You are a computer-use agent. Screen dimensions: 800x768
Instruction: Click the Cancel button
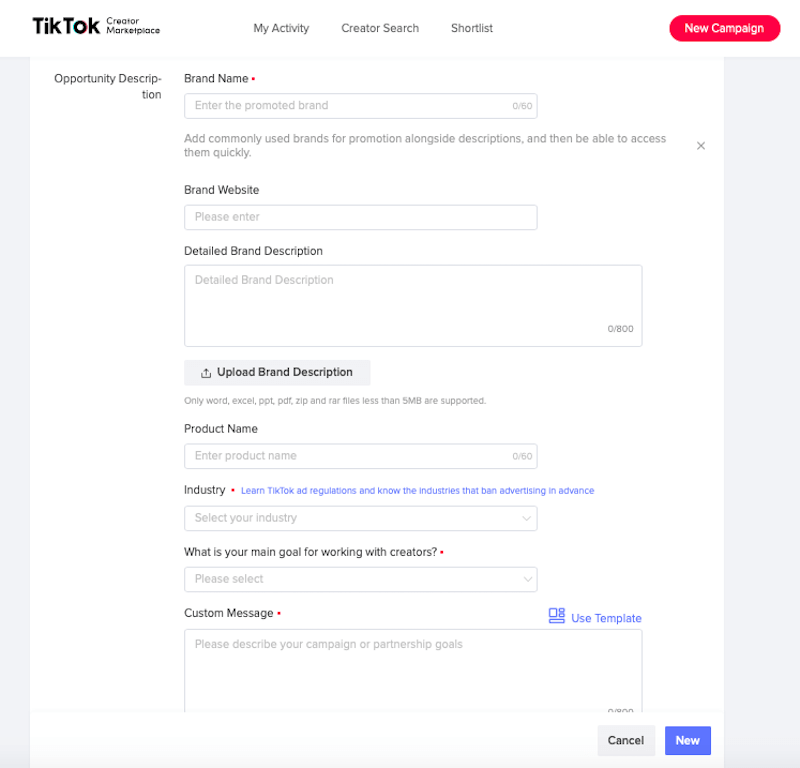(626, 740)
